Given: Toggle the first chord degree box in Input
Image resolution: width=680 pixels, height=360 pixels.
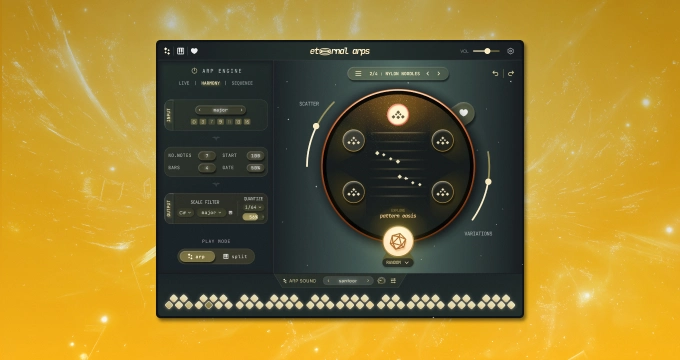Looking at the screenshot, I should point(194,122).
